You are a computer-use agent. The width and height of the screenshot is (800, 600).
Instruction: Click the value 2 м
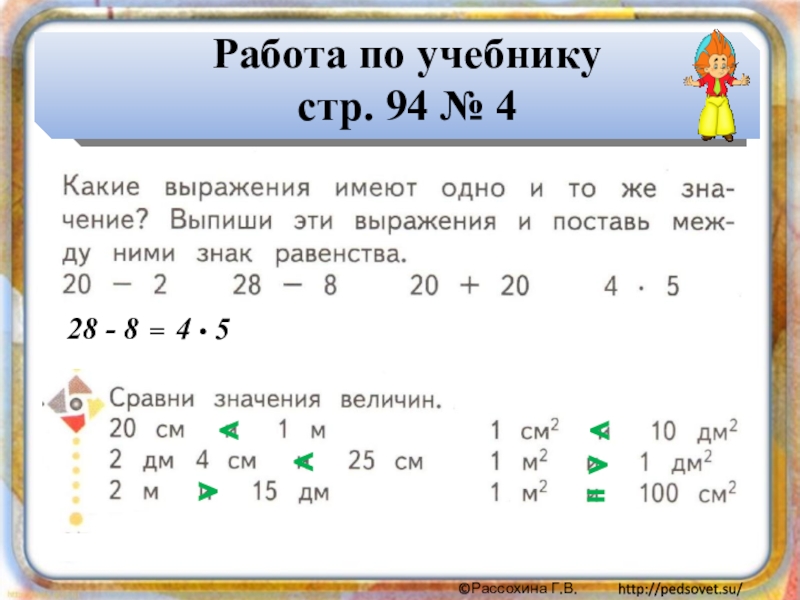tap(134, 491)
